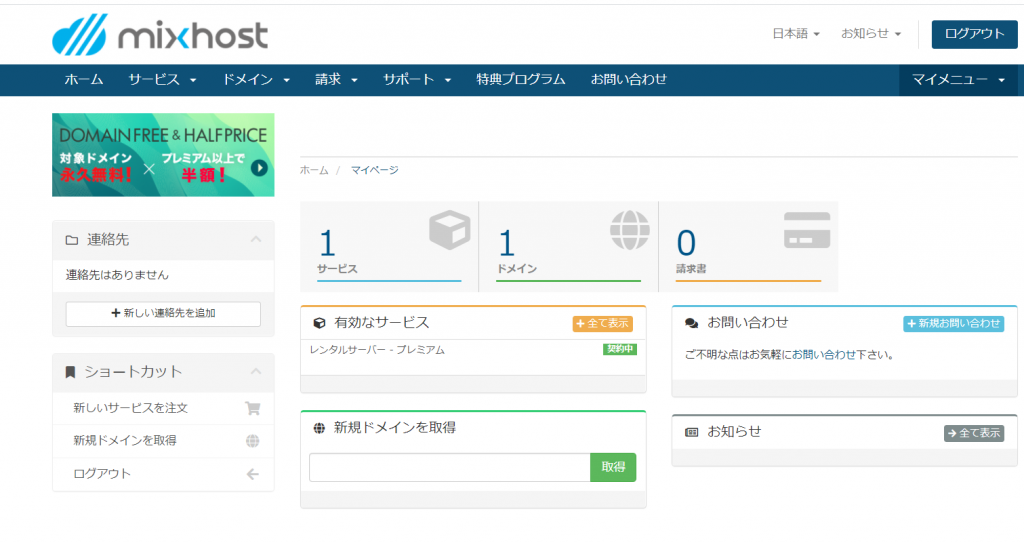The image size is (1024, 543).
Task: Click the green 取得 button
Action: (613, 467)
